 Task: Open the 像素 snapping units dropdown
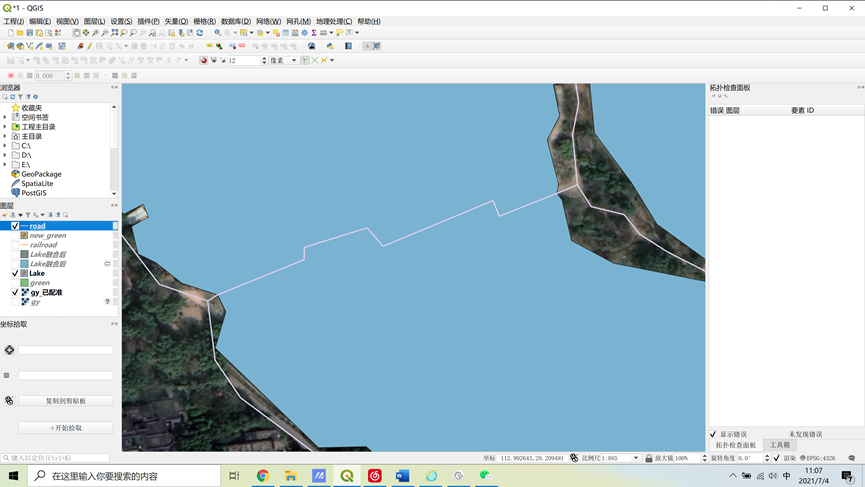coord(284,61)
